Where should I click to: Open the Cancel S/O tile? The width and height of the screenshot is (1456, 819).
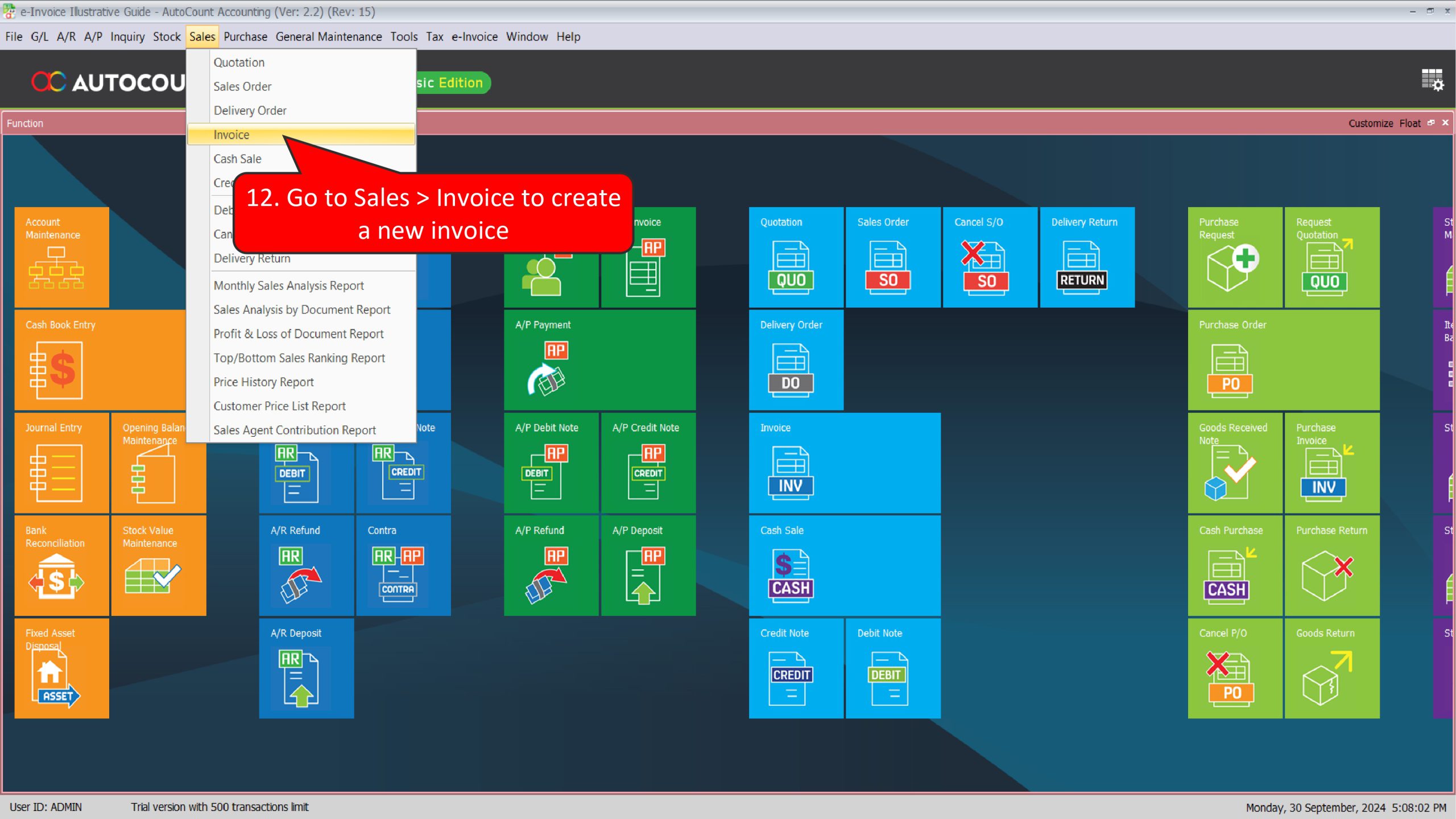coord(990,257)
